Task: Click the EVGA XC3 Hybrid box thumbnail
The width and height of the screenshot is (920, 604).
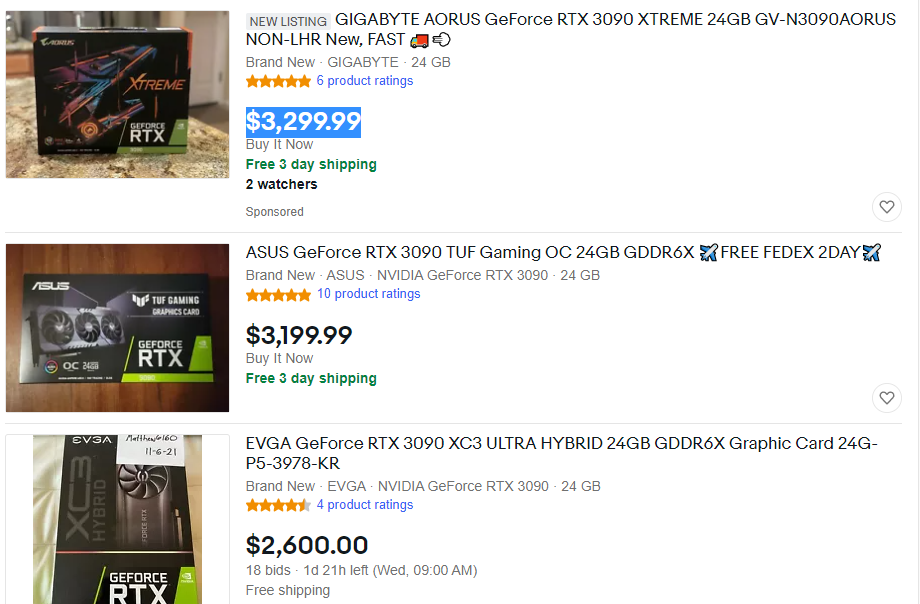Action: (x=117, y=519)
